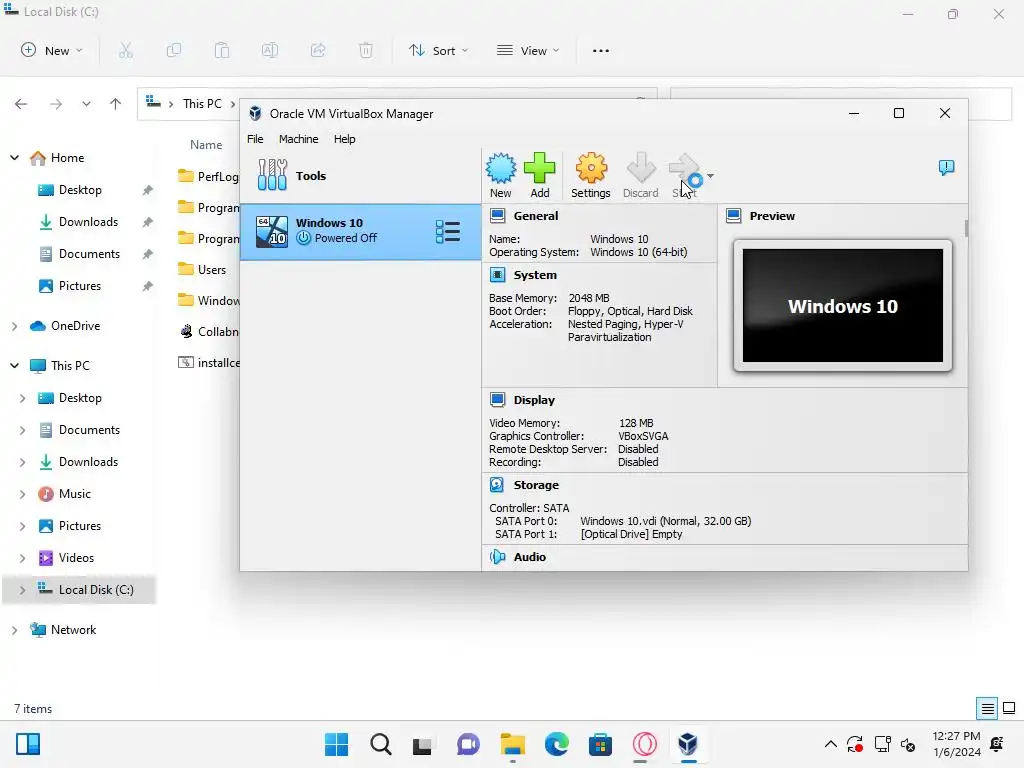Click the System section header

click(535, 276)
